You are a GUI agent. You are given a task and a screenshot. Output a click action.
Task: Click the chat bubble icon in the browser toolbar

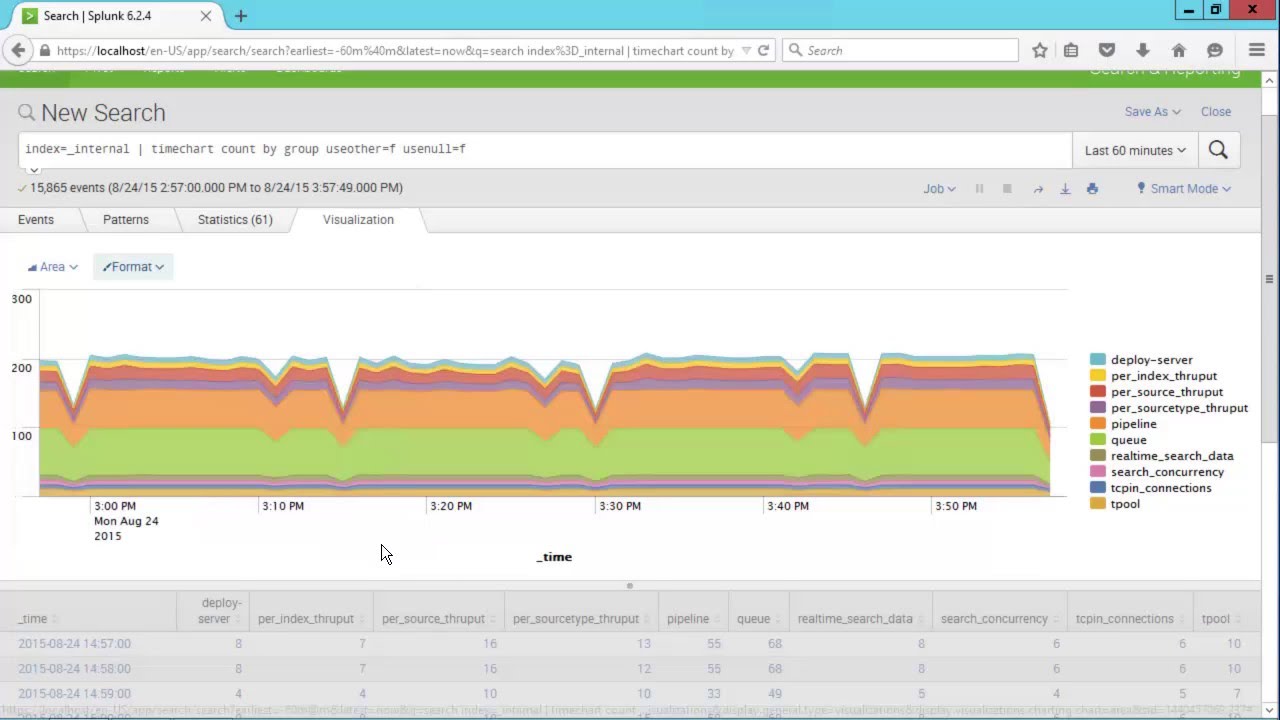[x=1215, y=50]
